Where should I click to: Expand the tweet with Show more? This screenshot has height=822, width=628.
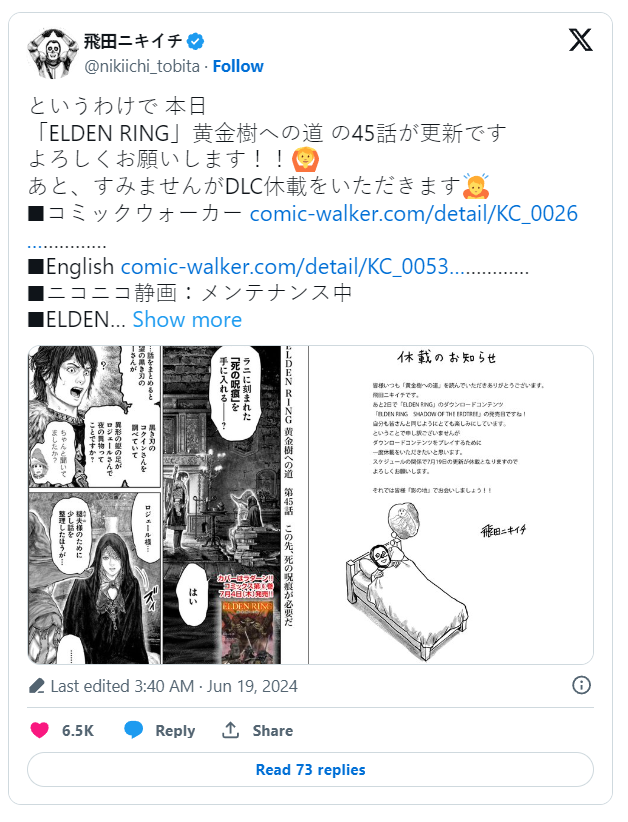[x=187, y=319]
